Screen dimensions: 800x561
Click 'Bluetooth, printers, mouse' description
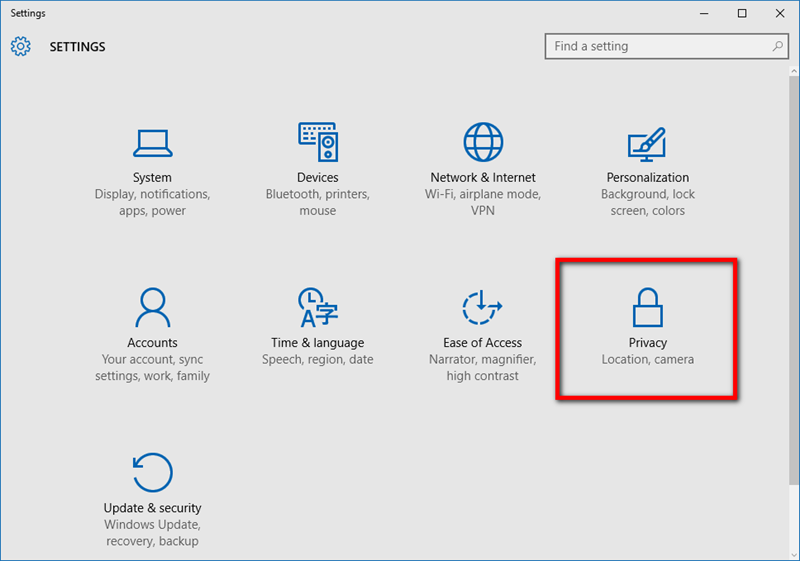coord(317,202)
